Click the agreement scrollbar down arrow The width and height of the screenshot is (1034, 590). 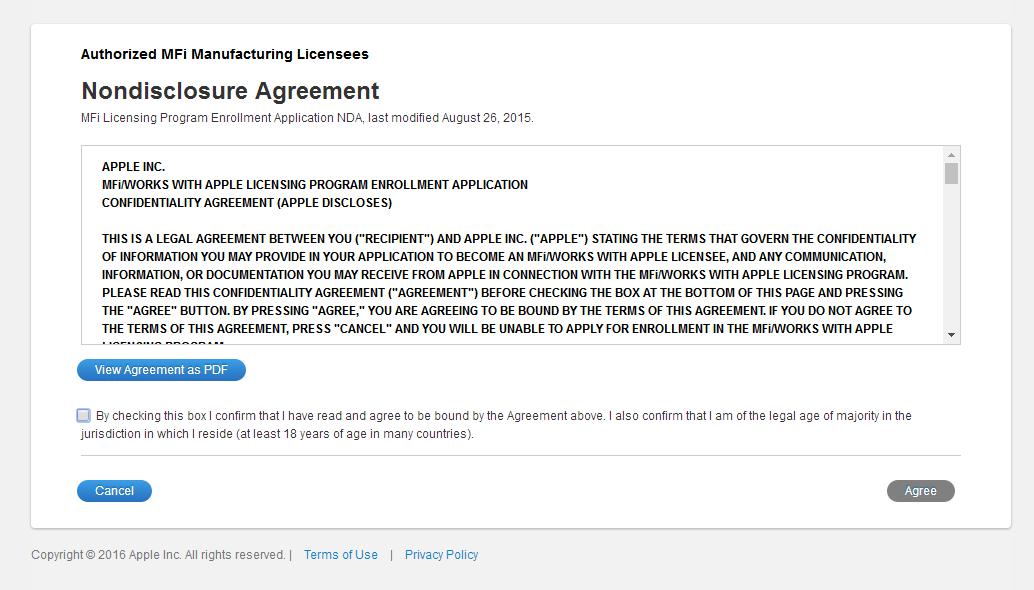point(951,335)
